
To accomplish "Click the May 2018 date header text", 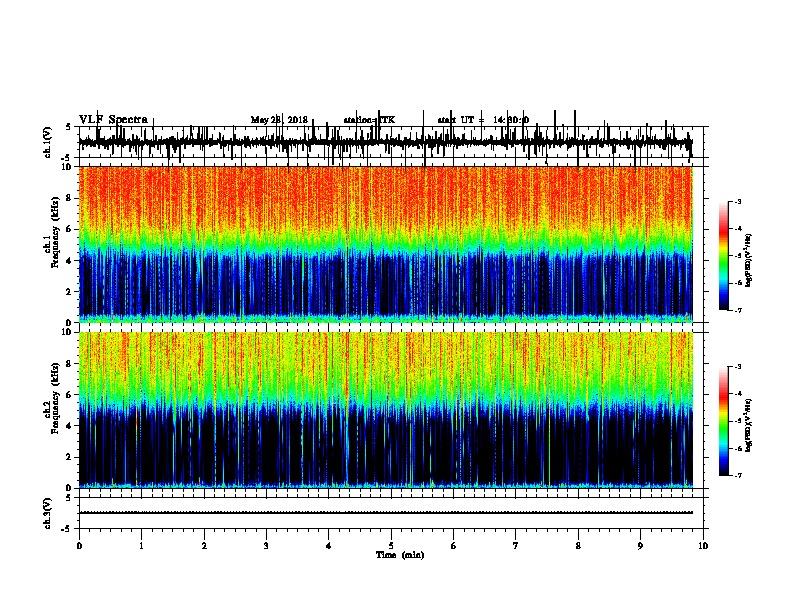I will click(x=279, y=120).
